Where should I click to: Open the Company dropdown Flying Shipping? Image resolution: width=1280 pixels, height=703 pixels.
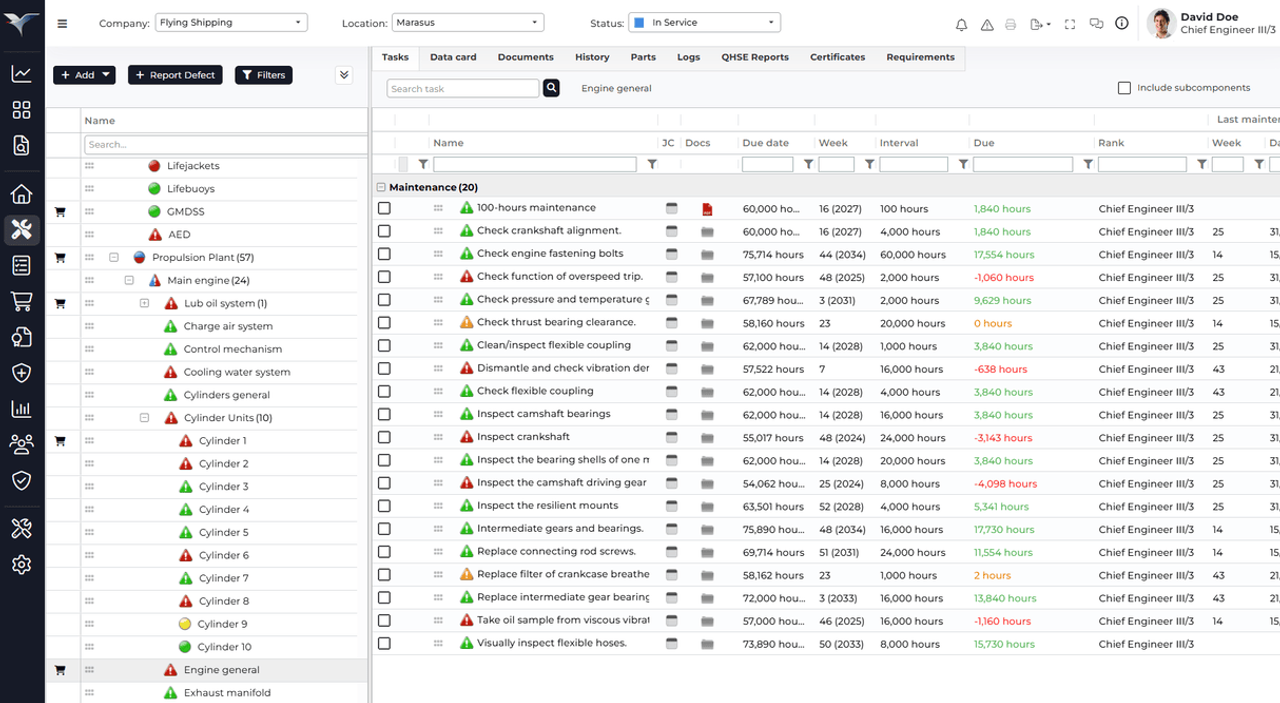[231, 22]
